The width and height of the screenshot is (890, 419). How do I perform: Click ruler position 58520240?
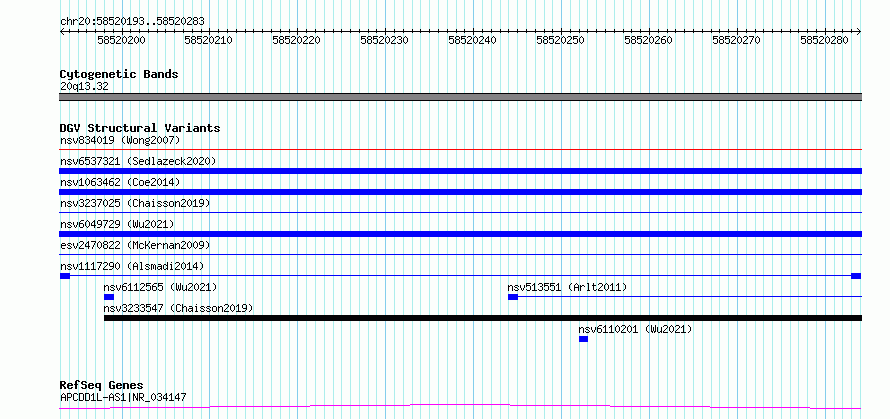[x=472, y=40]
